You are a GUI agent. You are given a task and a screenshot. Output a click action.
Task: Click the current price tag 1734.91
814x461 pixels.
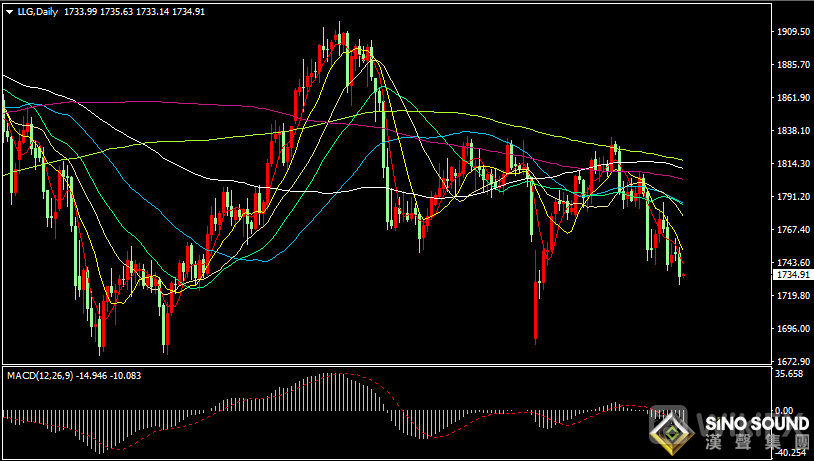792,274
